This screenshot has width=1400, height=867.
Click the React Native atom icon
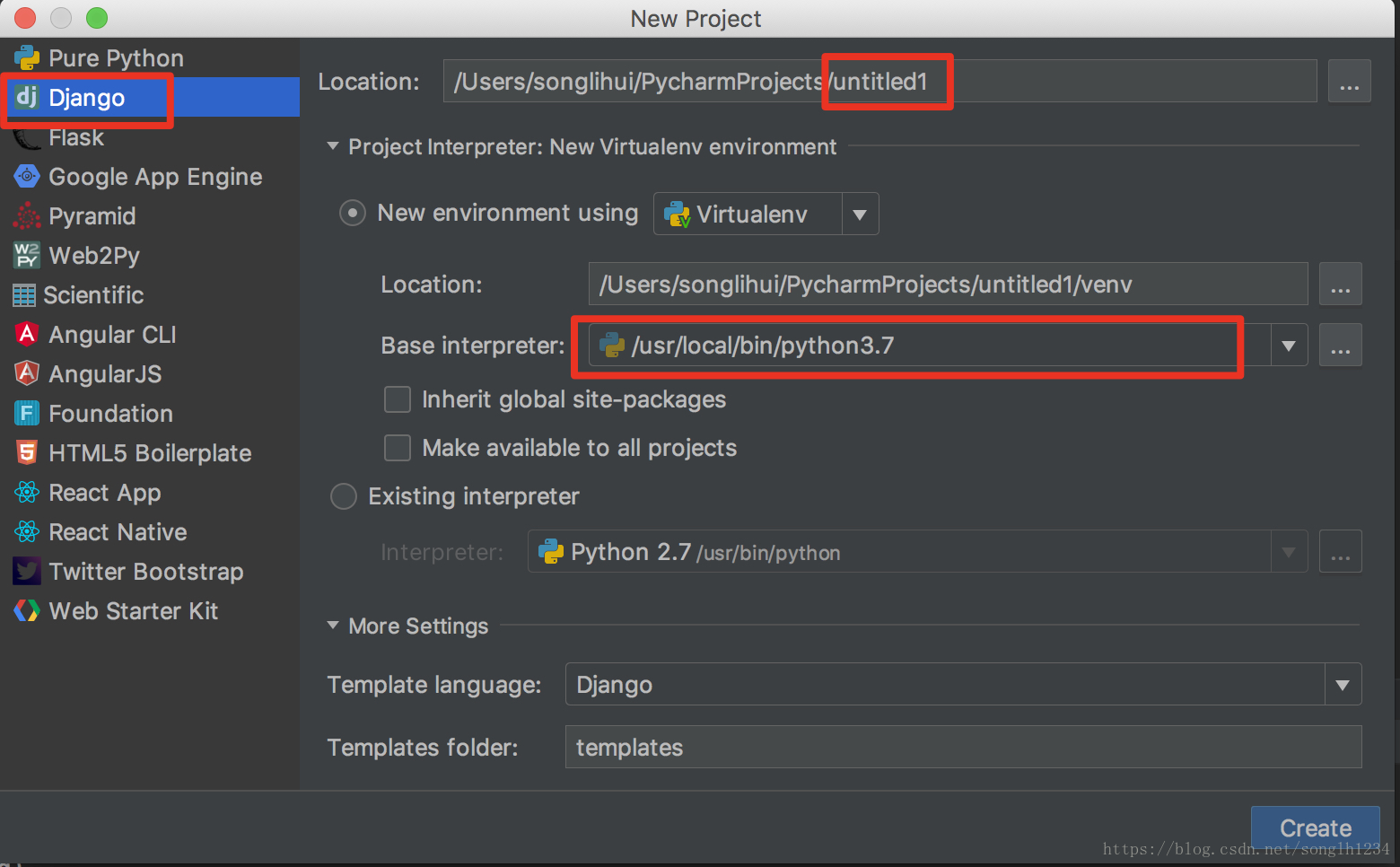pyautogui.click(x=27, y=531)
